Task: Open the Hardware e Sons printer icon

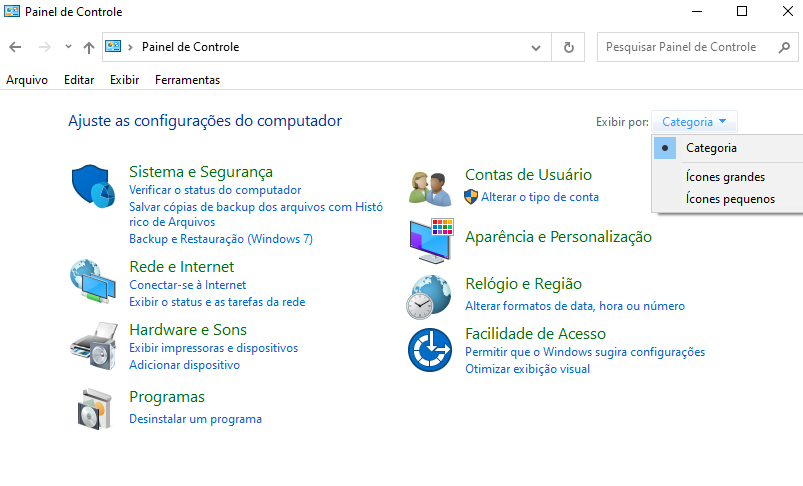Action: [94, 346]
